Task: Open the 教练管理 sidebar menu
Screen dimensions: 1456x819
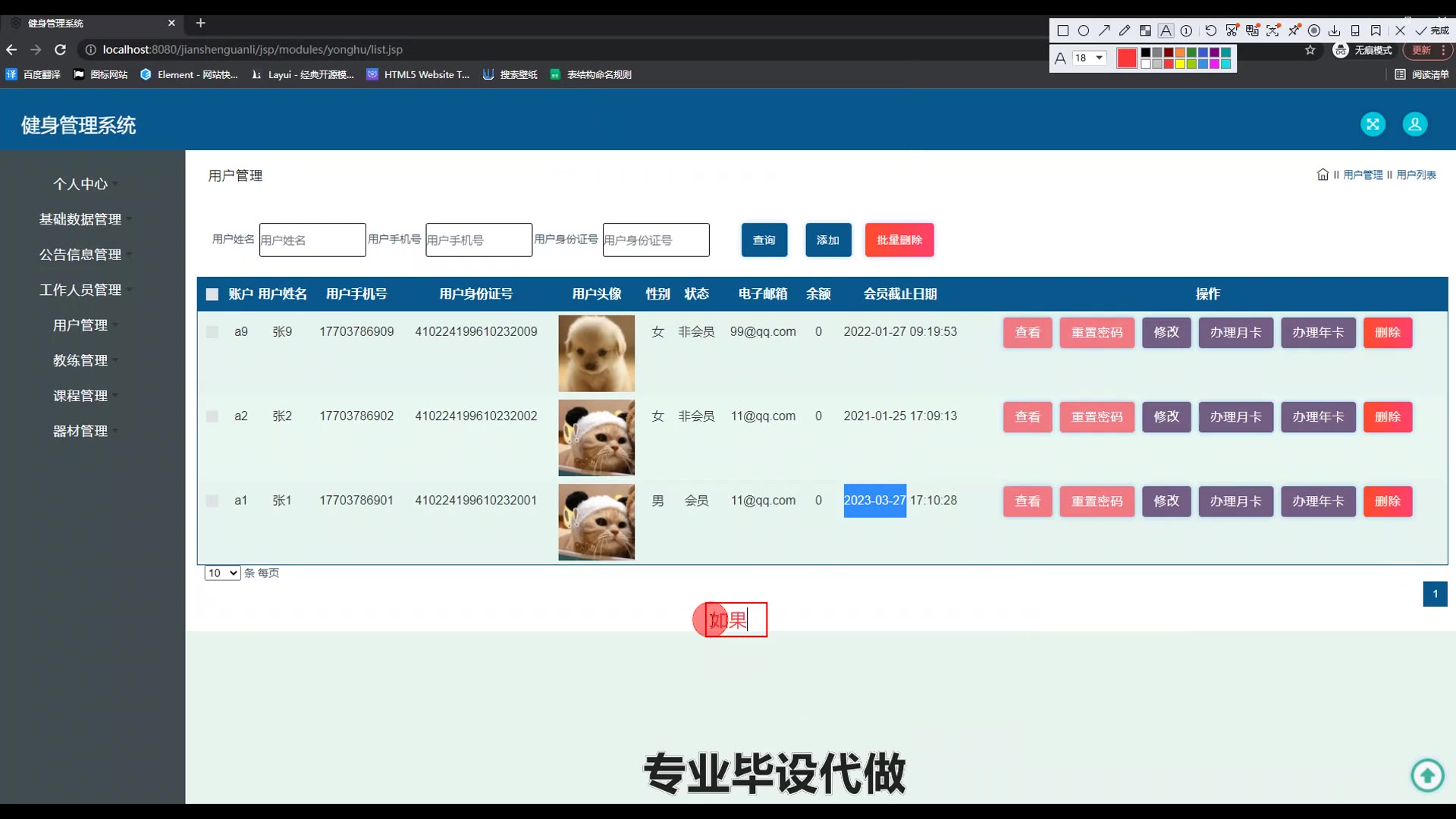Action: (x=80, y=360)
